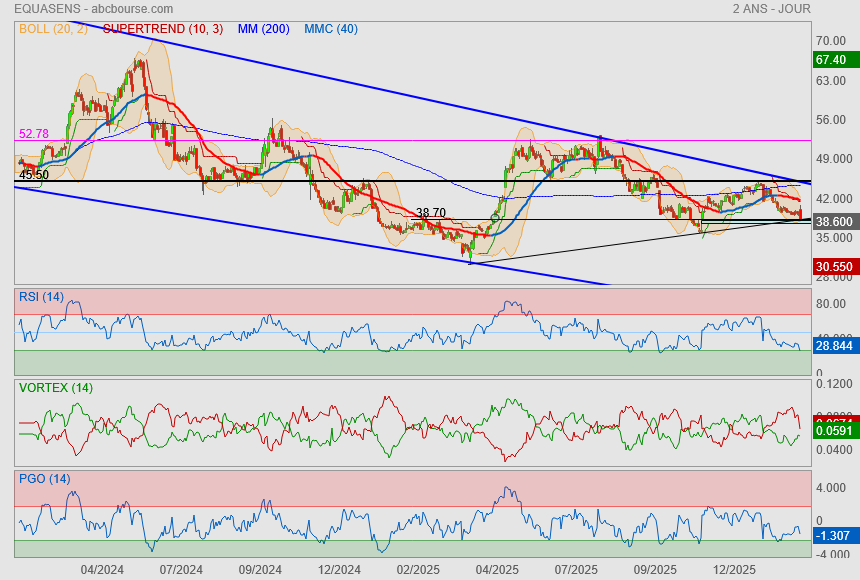Viewport: 860px width, 580px height.
Task: Click the red 30.550 price tag
Action: pyautogui.click(x=834, y=267)
